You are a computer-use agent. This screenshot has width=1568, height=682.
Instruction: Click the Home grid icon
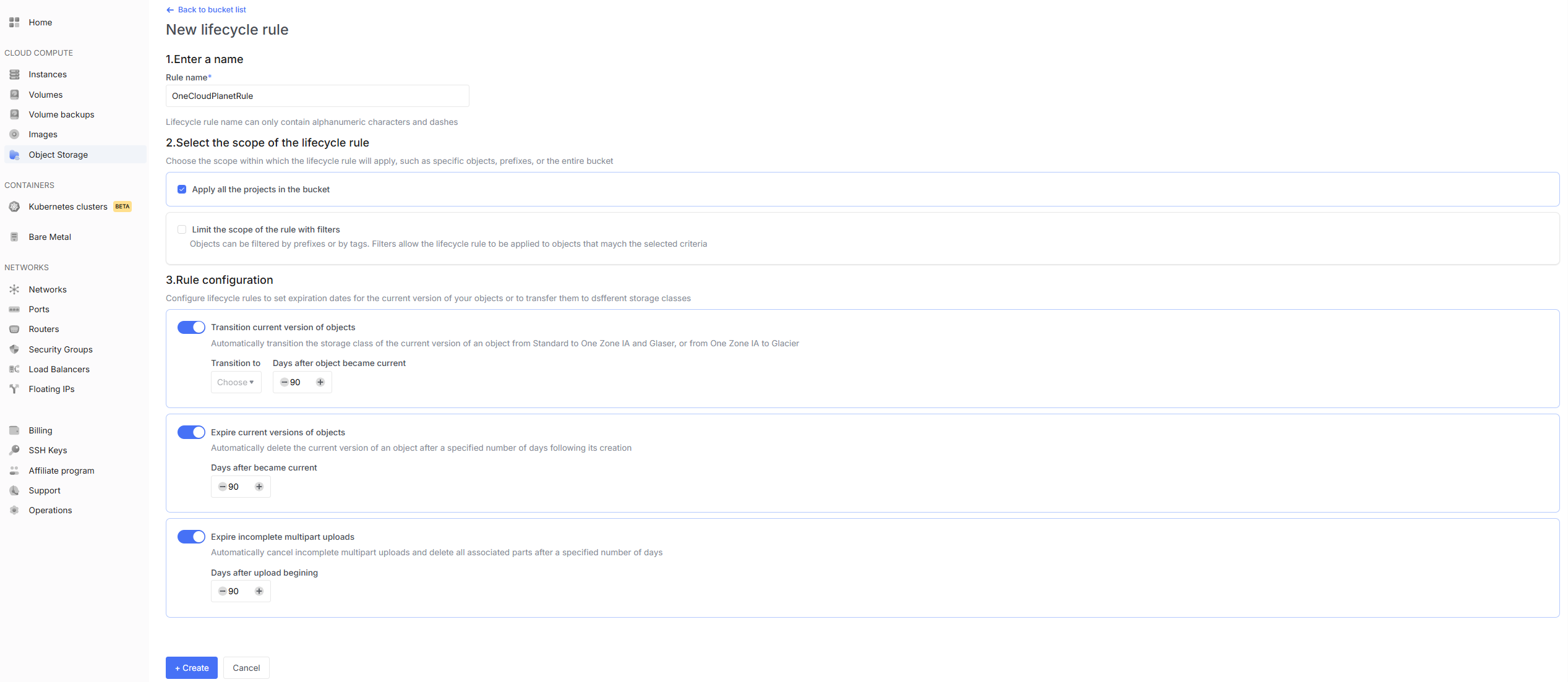[14, 22]
